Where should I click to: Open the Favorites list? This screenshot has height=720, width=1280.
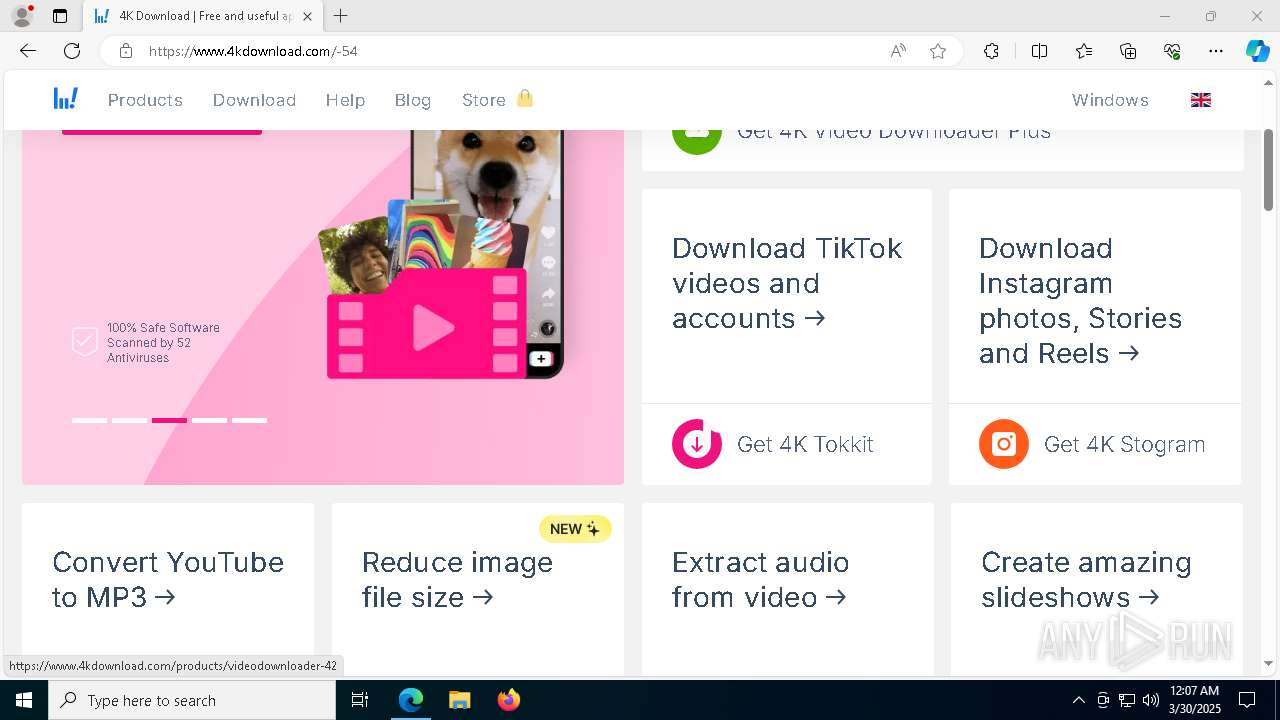pos(1084,51)
